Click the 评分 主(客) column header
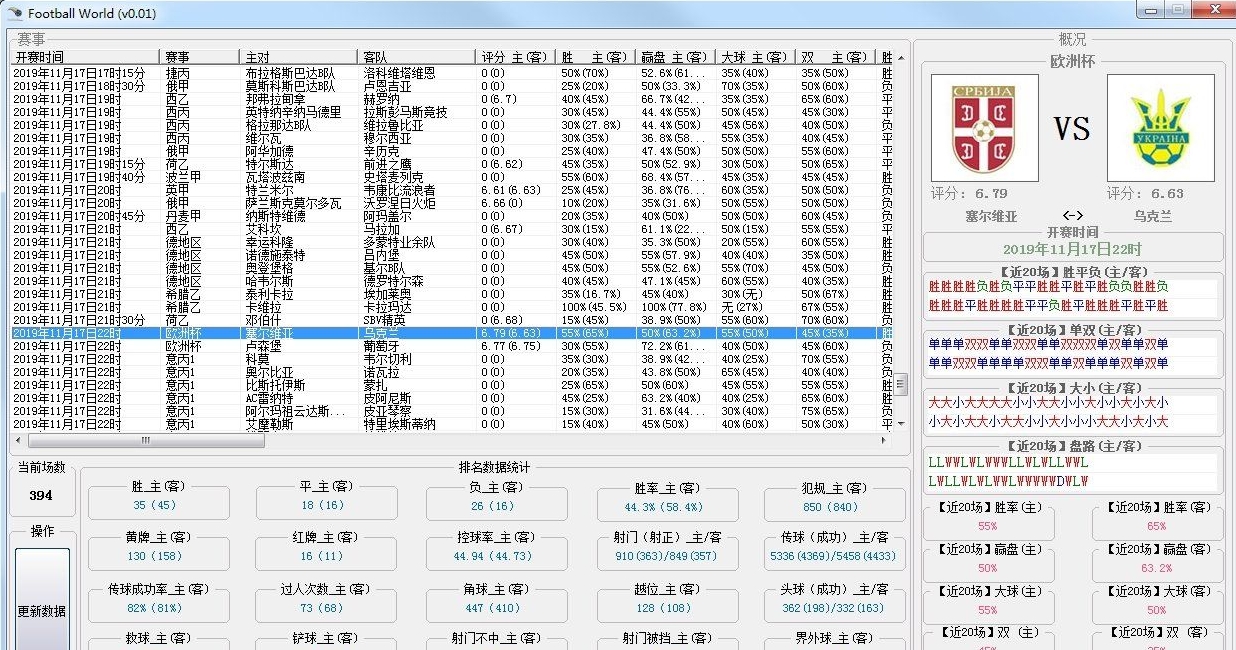The width and height of the screenshot is (1236, 650). click(x=516, y=57)
